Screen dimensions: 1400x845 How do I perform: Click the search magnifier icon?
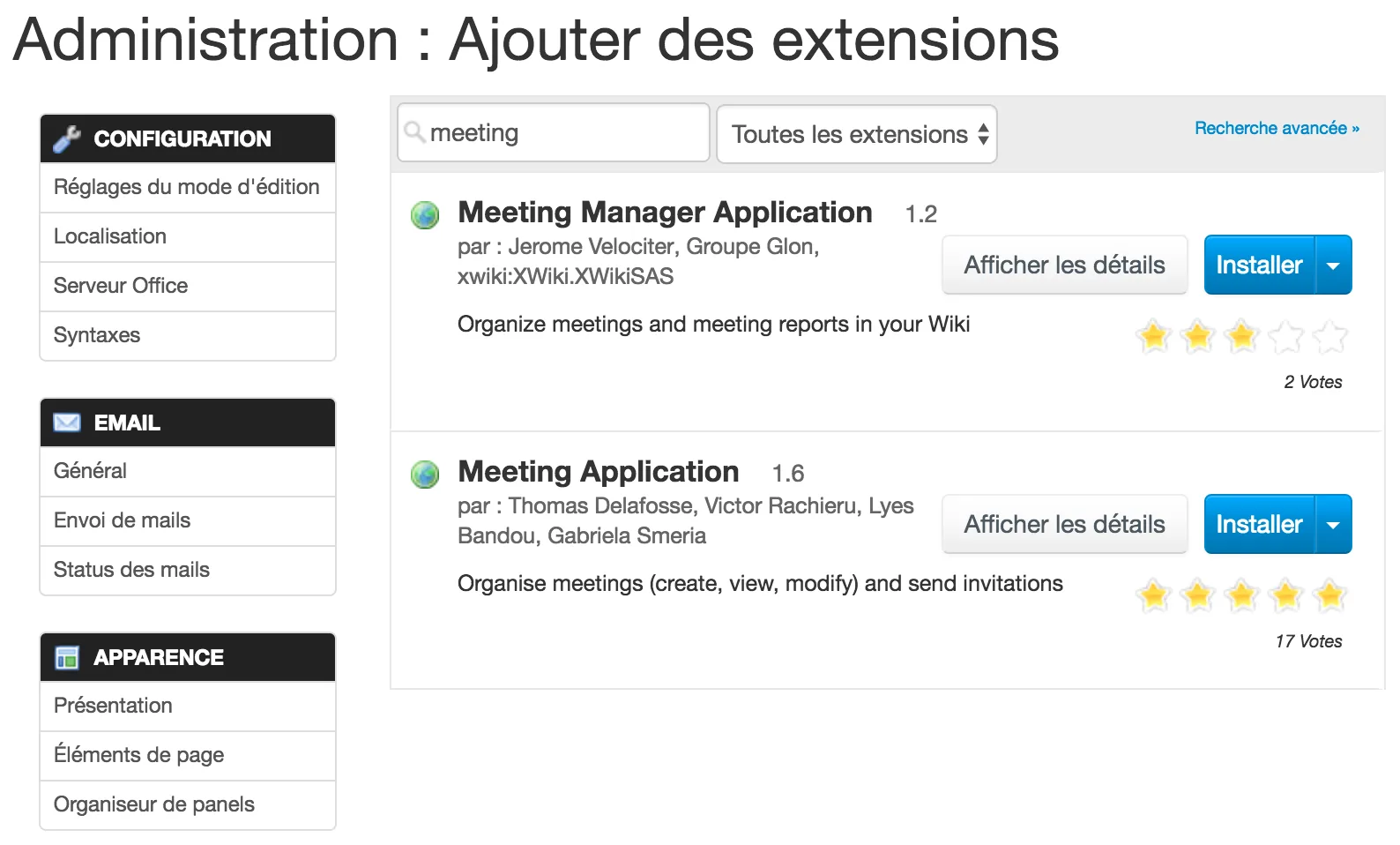[x=414, y=132]
